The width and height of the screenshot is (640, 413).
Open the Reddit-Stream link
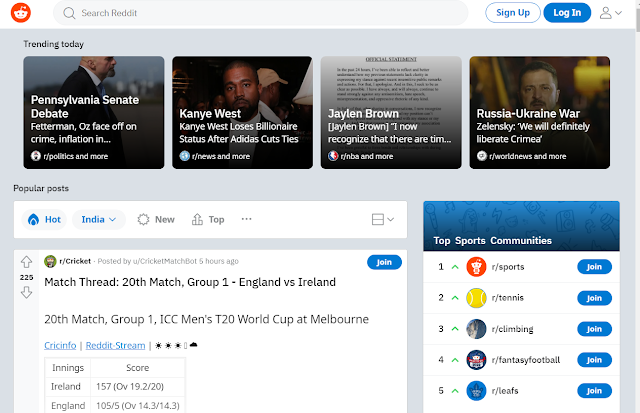(x=116, y=345)
